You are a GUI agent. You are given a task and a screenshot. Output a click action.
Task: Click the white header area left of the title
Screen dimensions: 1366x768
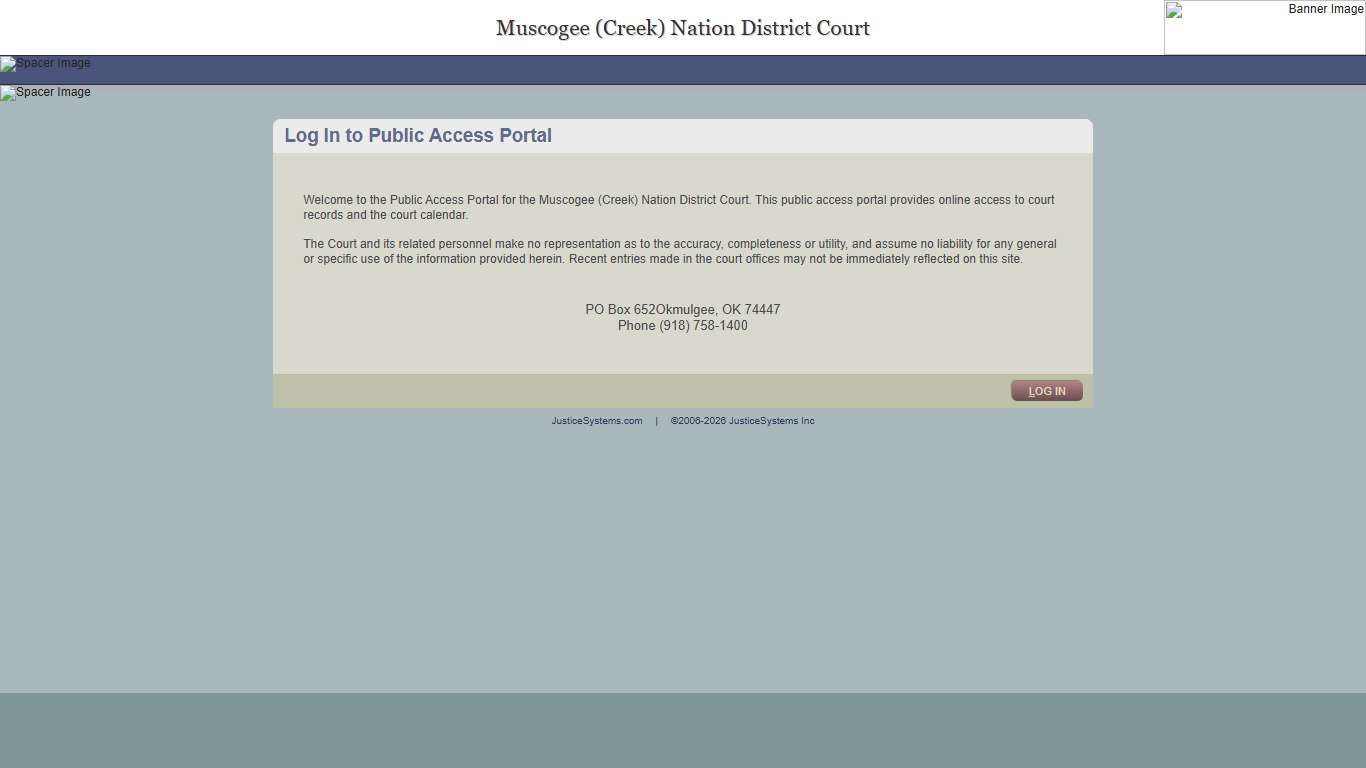[250, 28]
